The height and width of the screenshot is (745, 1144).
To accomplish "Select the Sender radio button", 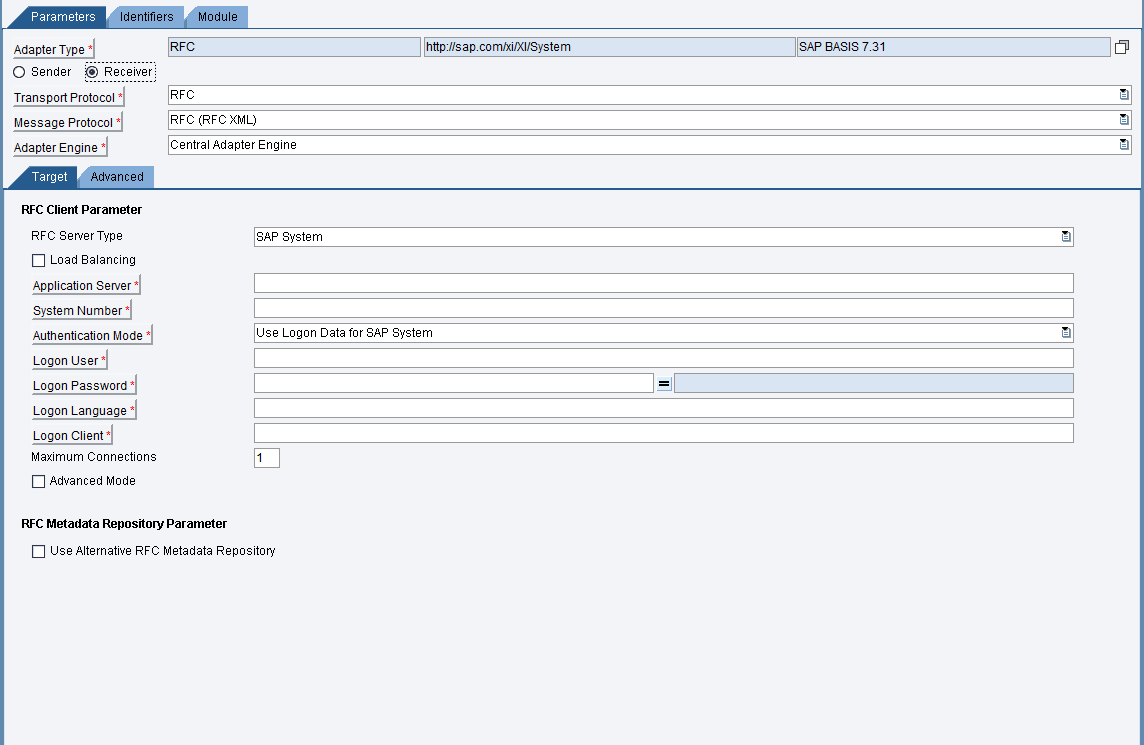I will click(x=17, y=71).
